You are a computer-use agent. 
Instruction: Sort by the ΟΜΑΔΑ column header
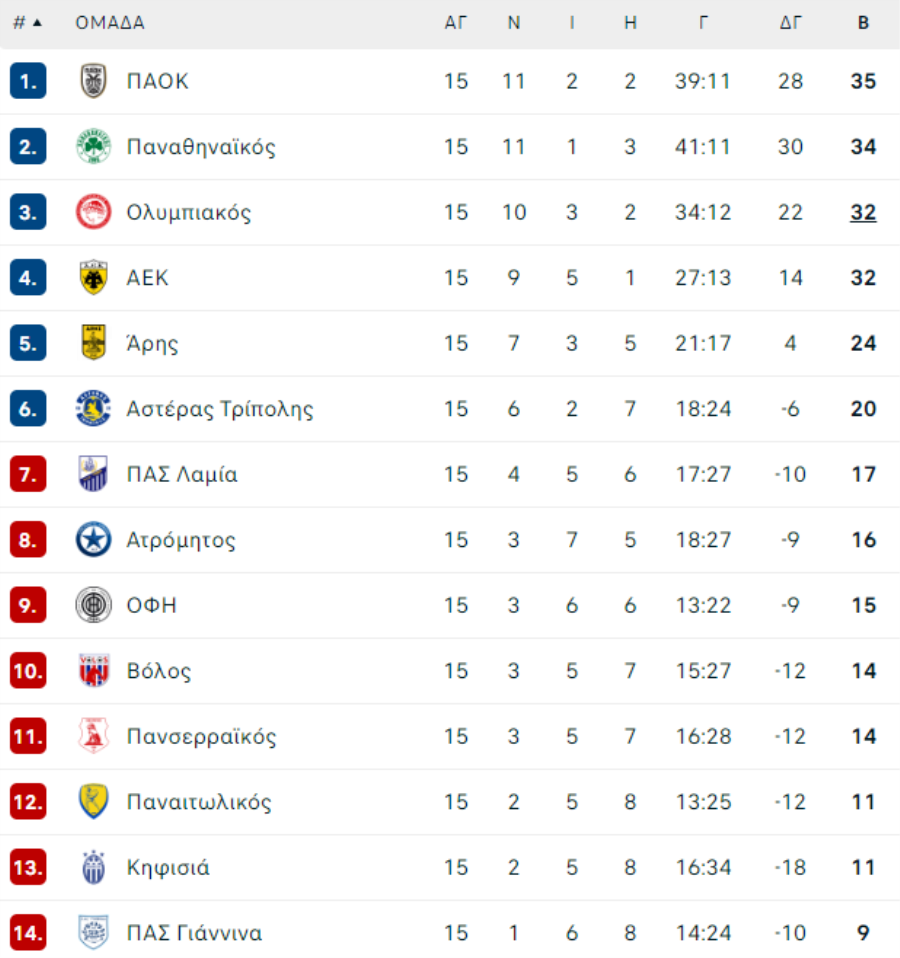coord(110,23)
